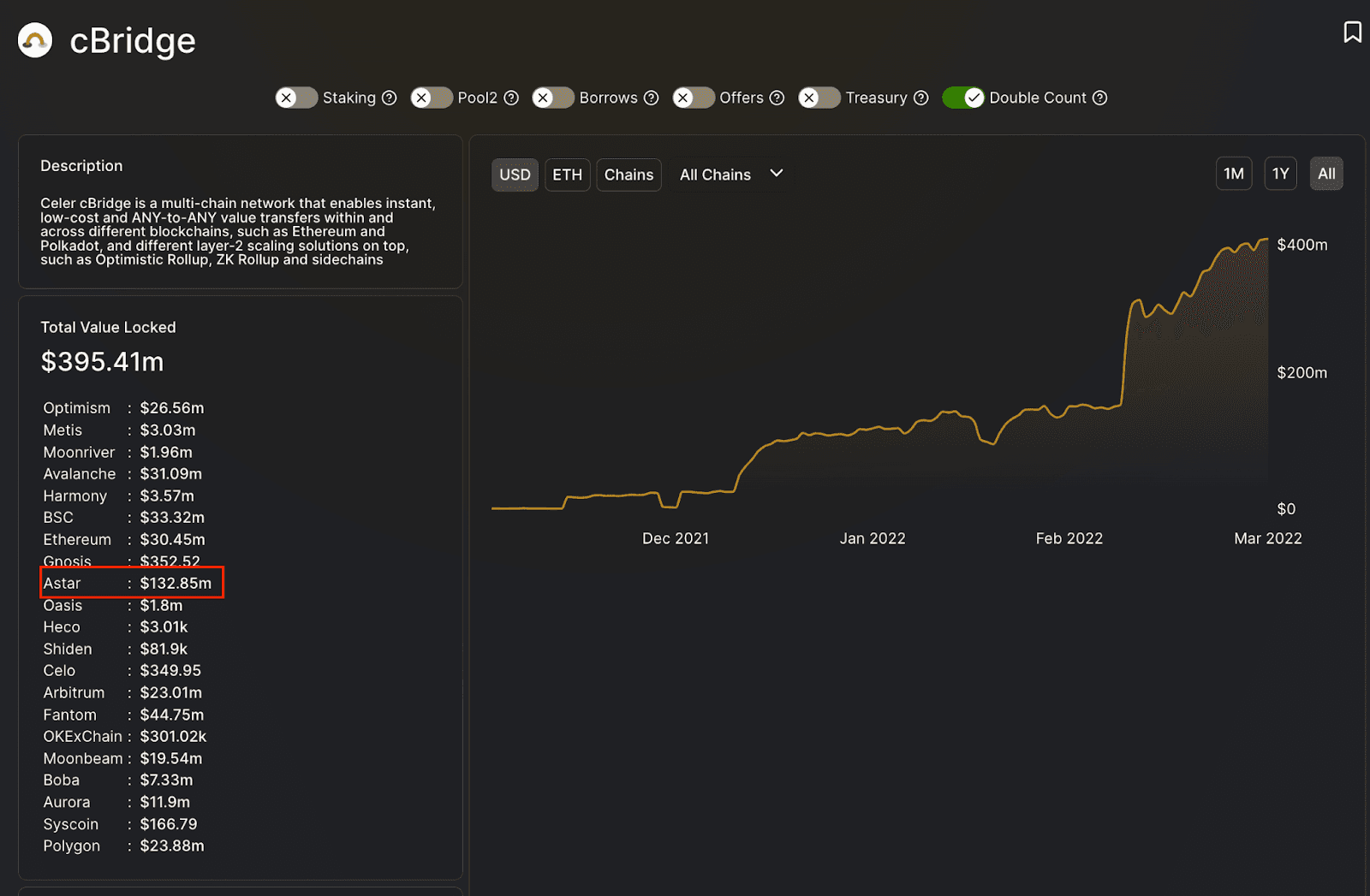The height and width of the screenshot is (896, 1370).
Task: Click the cBridge page title
Action: pyautogui.click(x=133, y=40)
